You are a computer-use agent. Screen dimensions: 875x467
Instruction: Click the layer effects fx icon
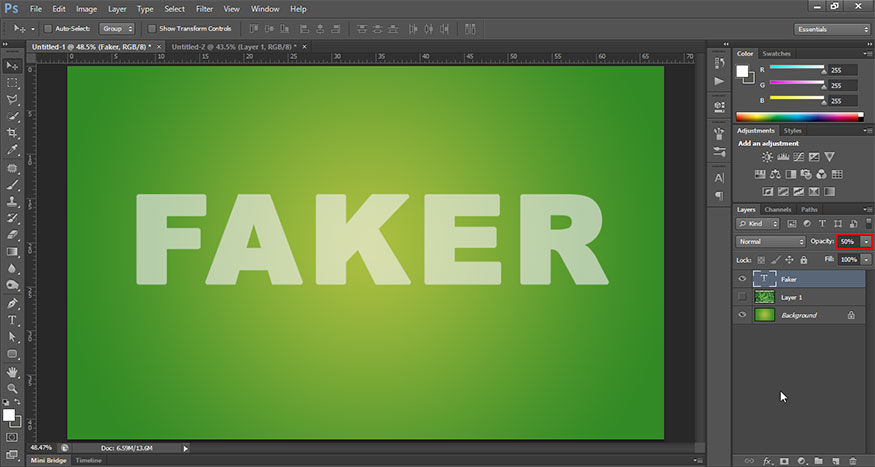pyautogui.click(x=767, y=461)
